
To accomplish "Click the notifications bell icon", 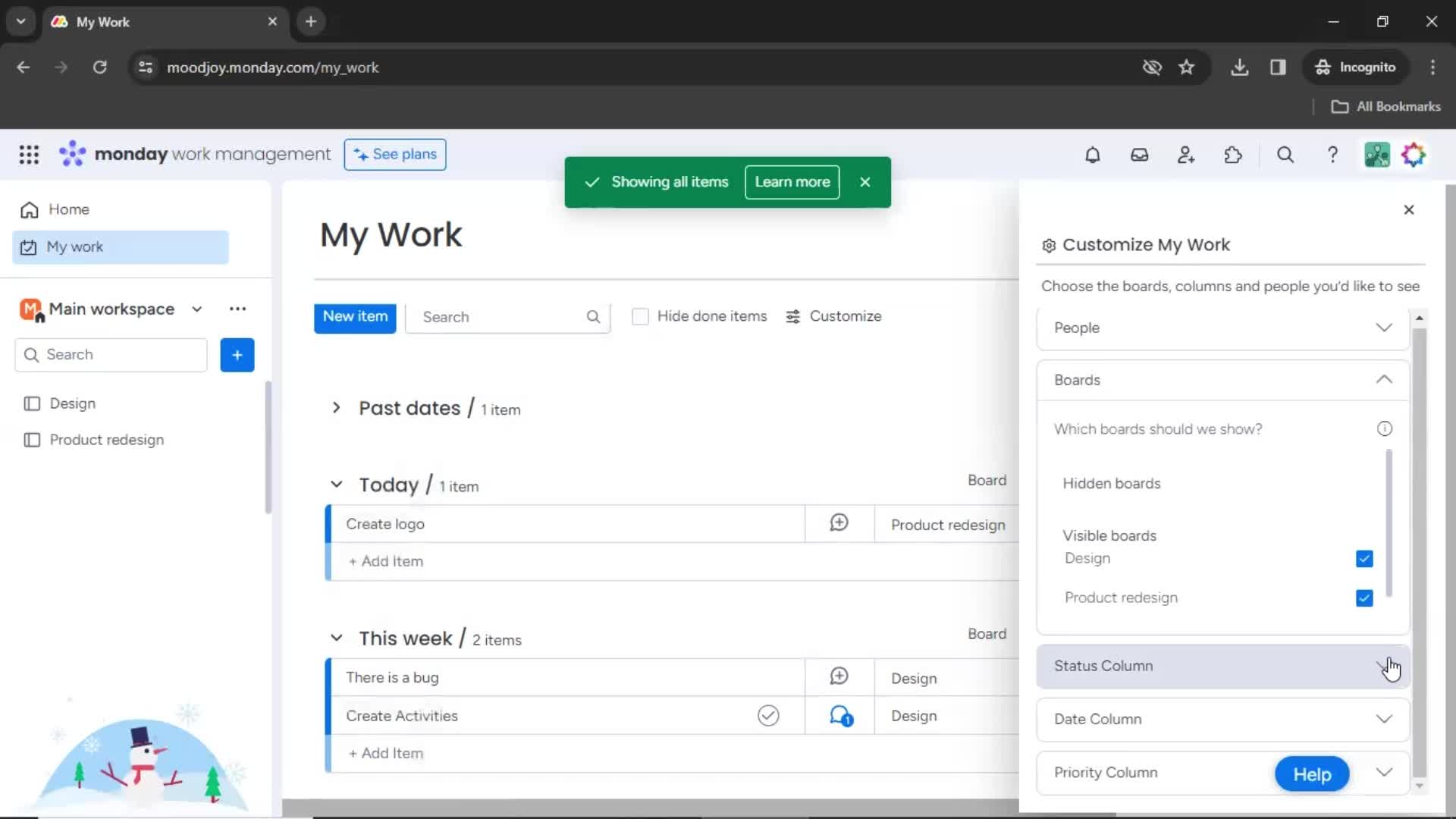I will pyautogui.click(x=1092, y=155).
